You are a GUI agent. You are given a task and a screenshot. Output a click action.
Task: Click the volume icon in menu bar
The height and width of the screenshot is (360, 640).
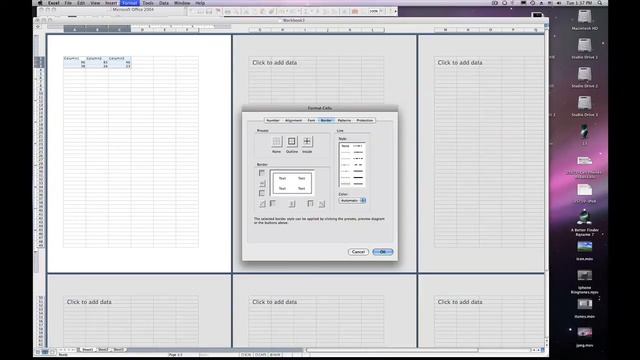pyautogui.click(x=559, y=3)
